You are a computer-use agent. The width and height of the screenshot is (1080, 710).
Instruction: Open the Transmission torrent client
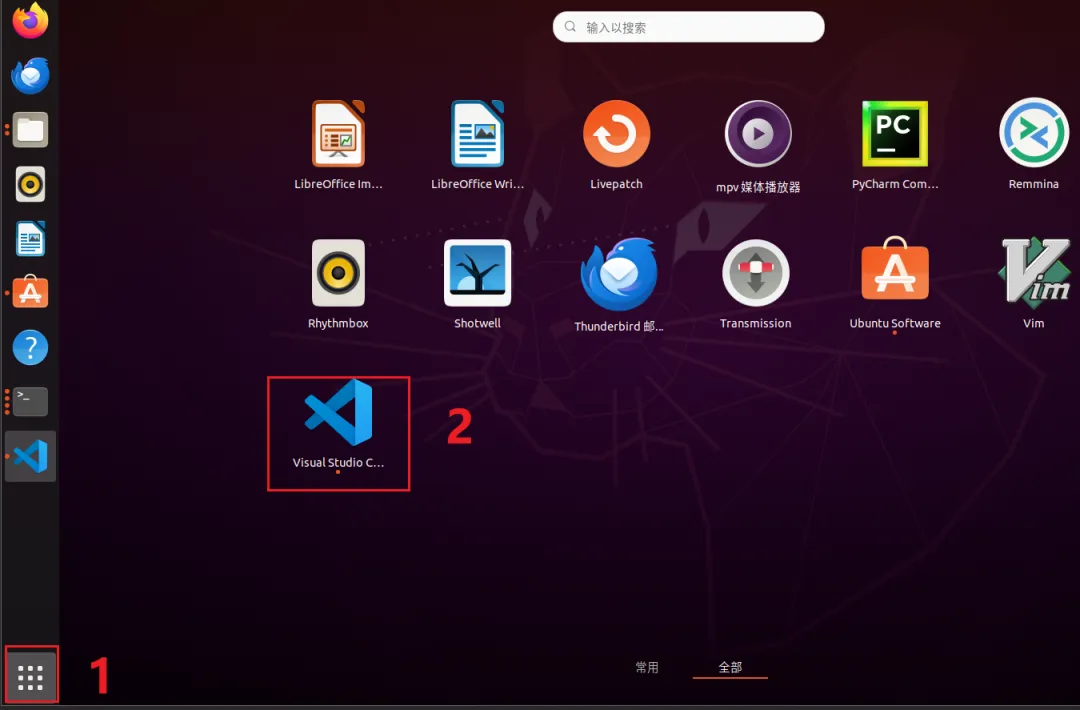tap(756, 284)
